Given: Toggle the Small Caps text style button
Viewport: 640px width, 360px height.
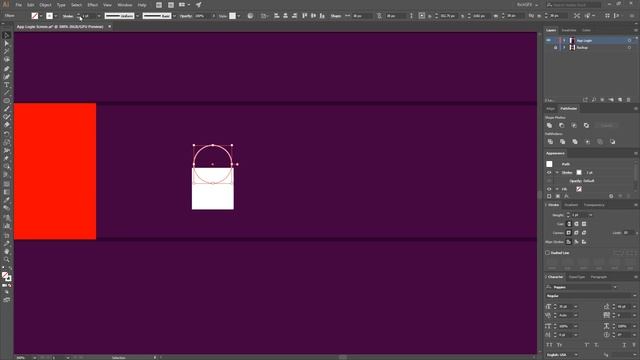Looking at the screenshot, I should pos(559,345).
